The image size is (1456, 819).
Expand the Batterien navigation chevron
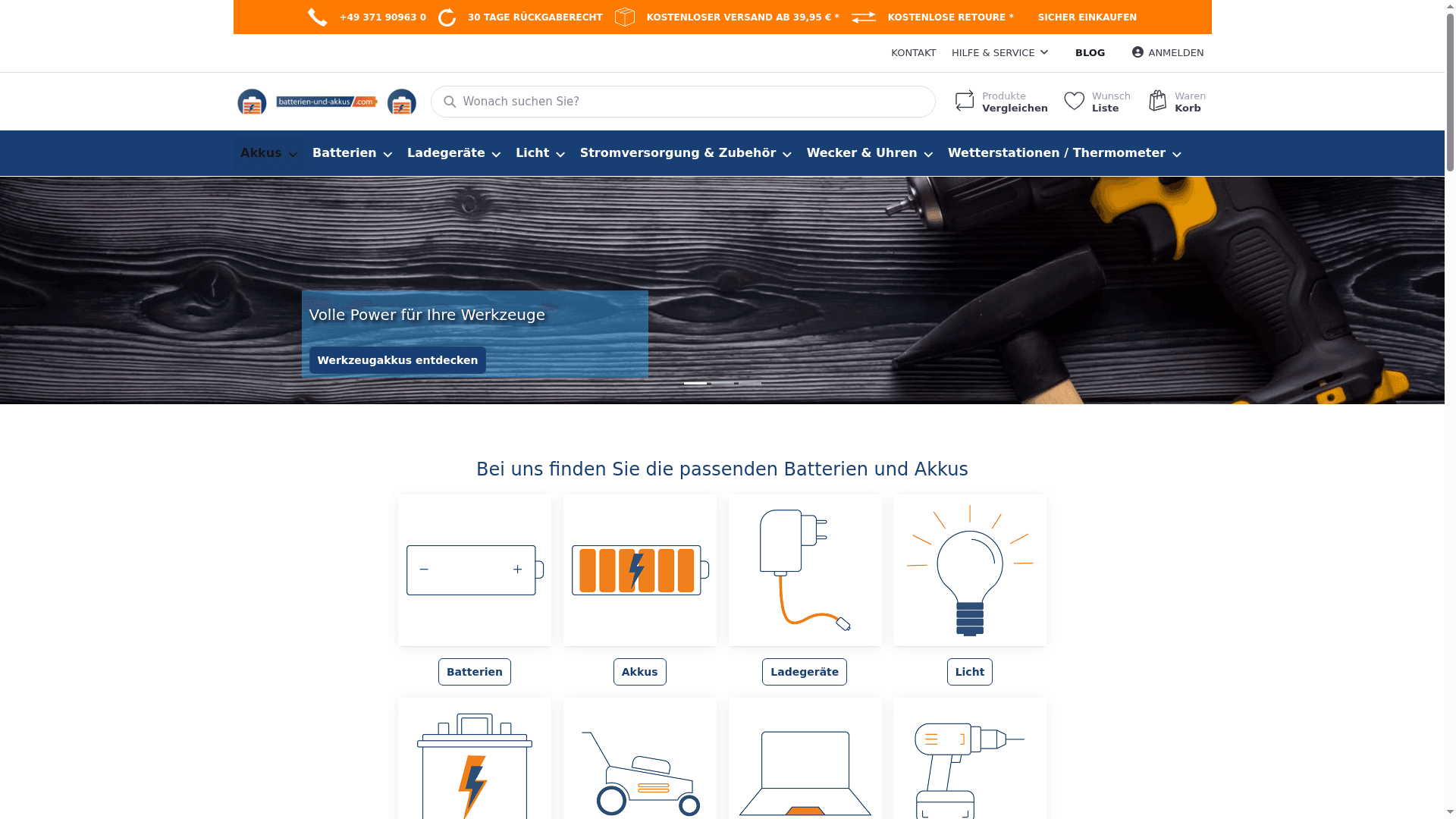tap(388, 154)
